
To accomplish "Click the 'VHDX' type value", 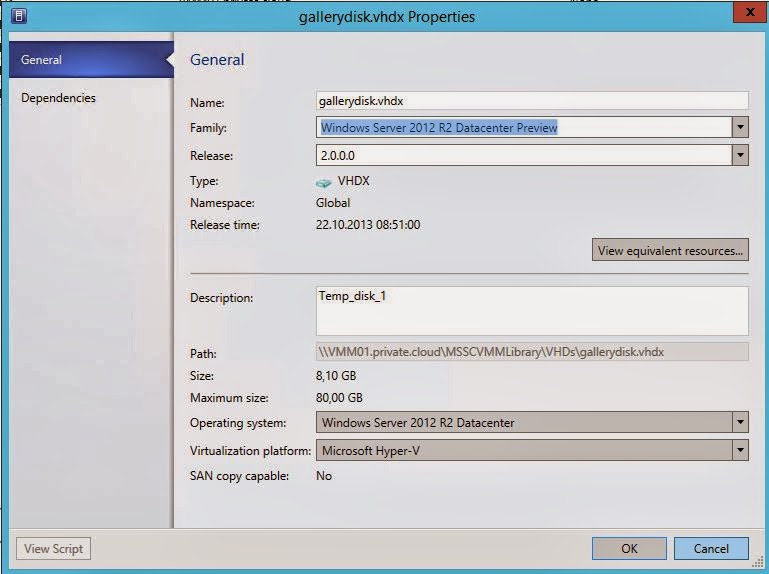I will tap(354, 181).
